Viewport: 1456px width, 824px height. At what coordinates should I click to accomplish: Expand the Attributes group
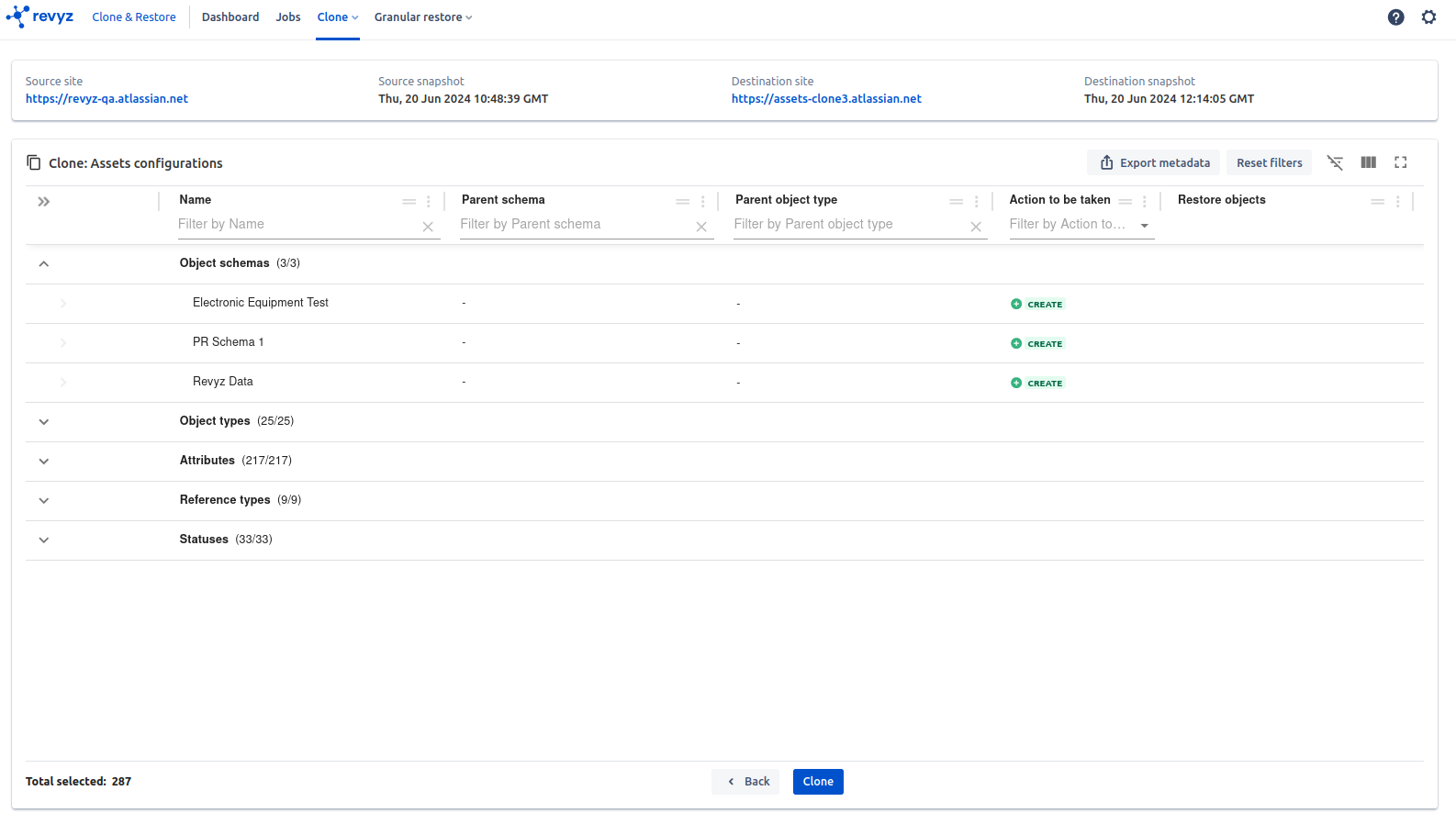pyautogui.click(x=43, y=462)
